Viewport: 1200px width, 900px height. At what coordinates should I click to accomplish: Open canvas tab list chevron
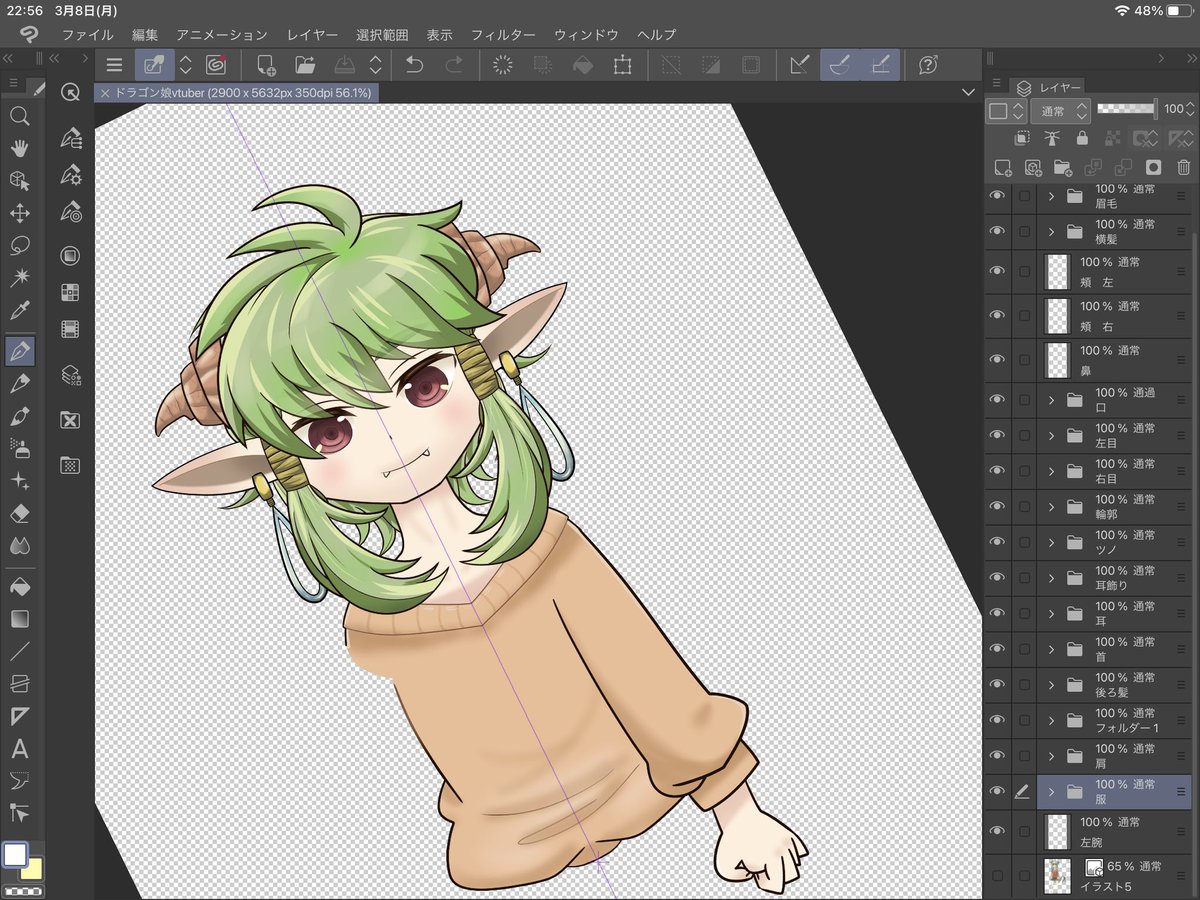pyautogui.click(x=967, y=92)
